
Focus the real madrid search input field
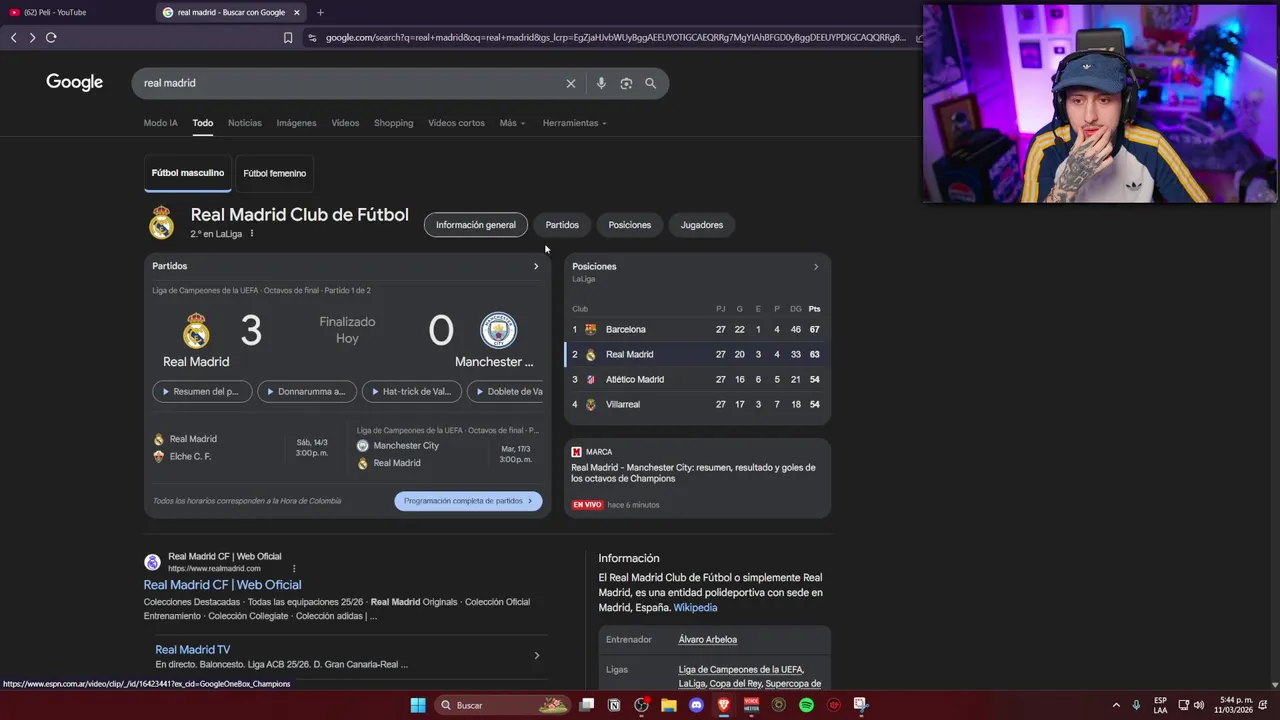point(350,83)
